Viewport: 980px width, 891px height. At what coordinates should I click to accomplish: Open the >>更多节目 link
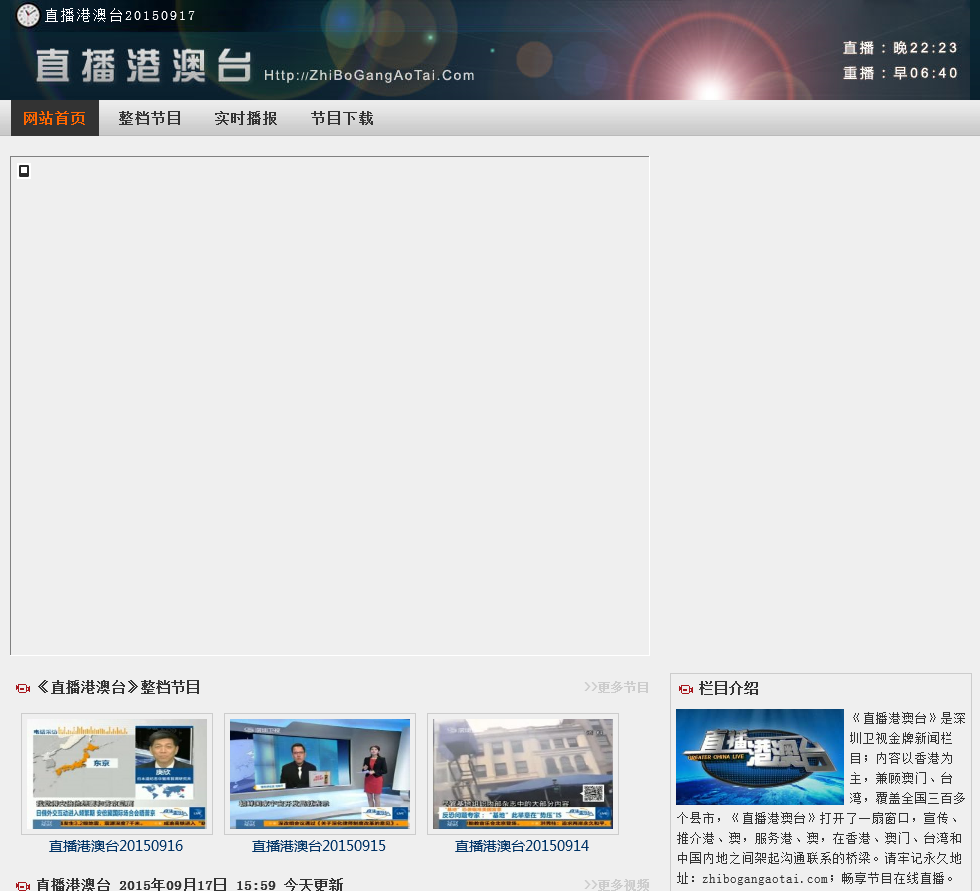click(x=616, y=687)
